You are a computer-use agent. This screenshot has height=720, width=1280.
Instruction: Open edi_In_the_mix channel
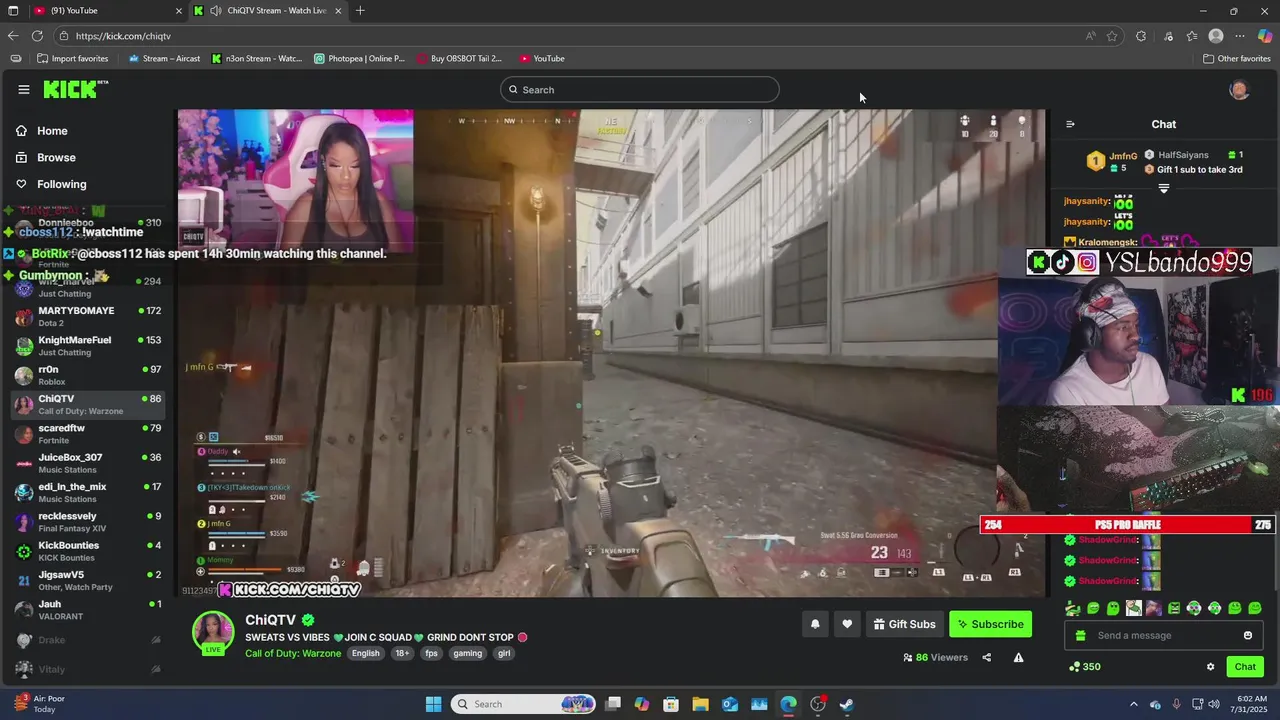[88, 492]
